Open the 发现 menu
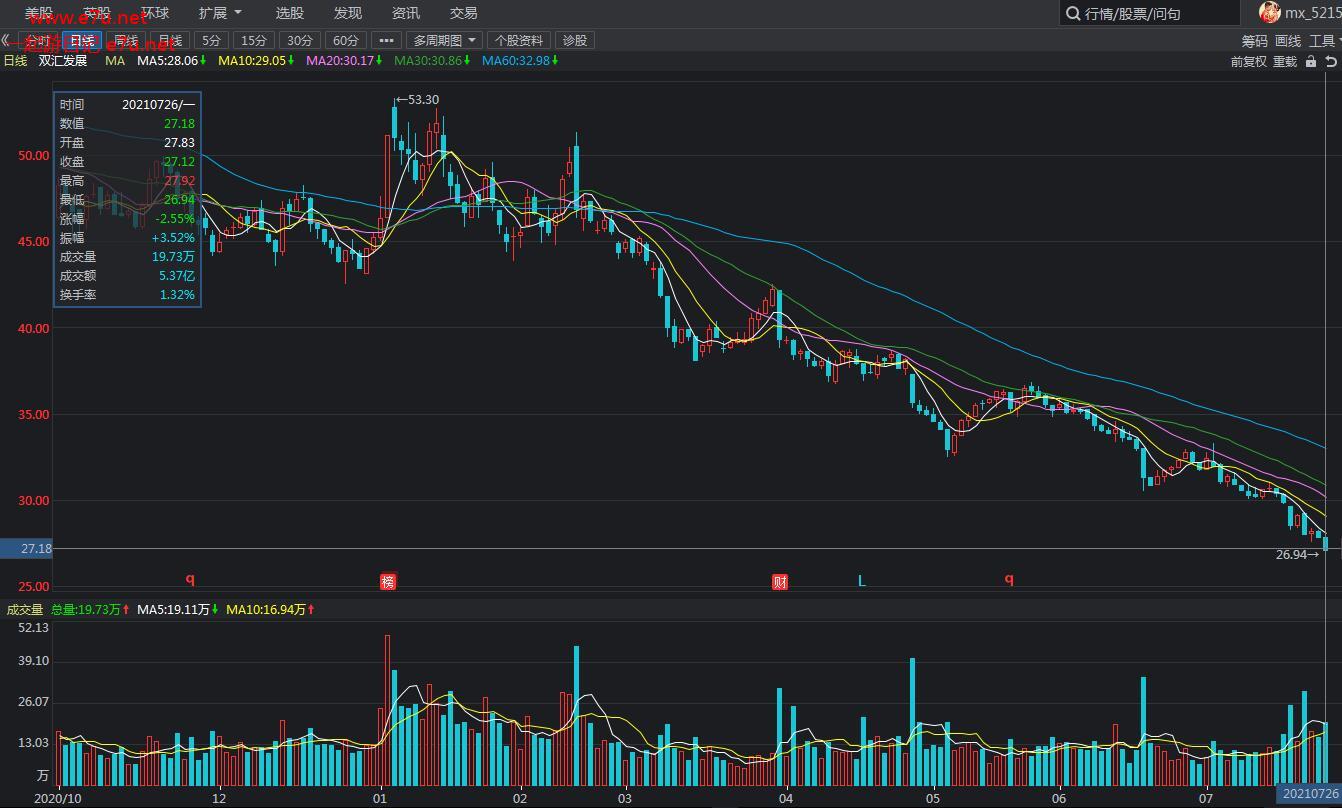 pyautogui.click(x=348, y=13)
